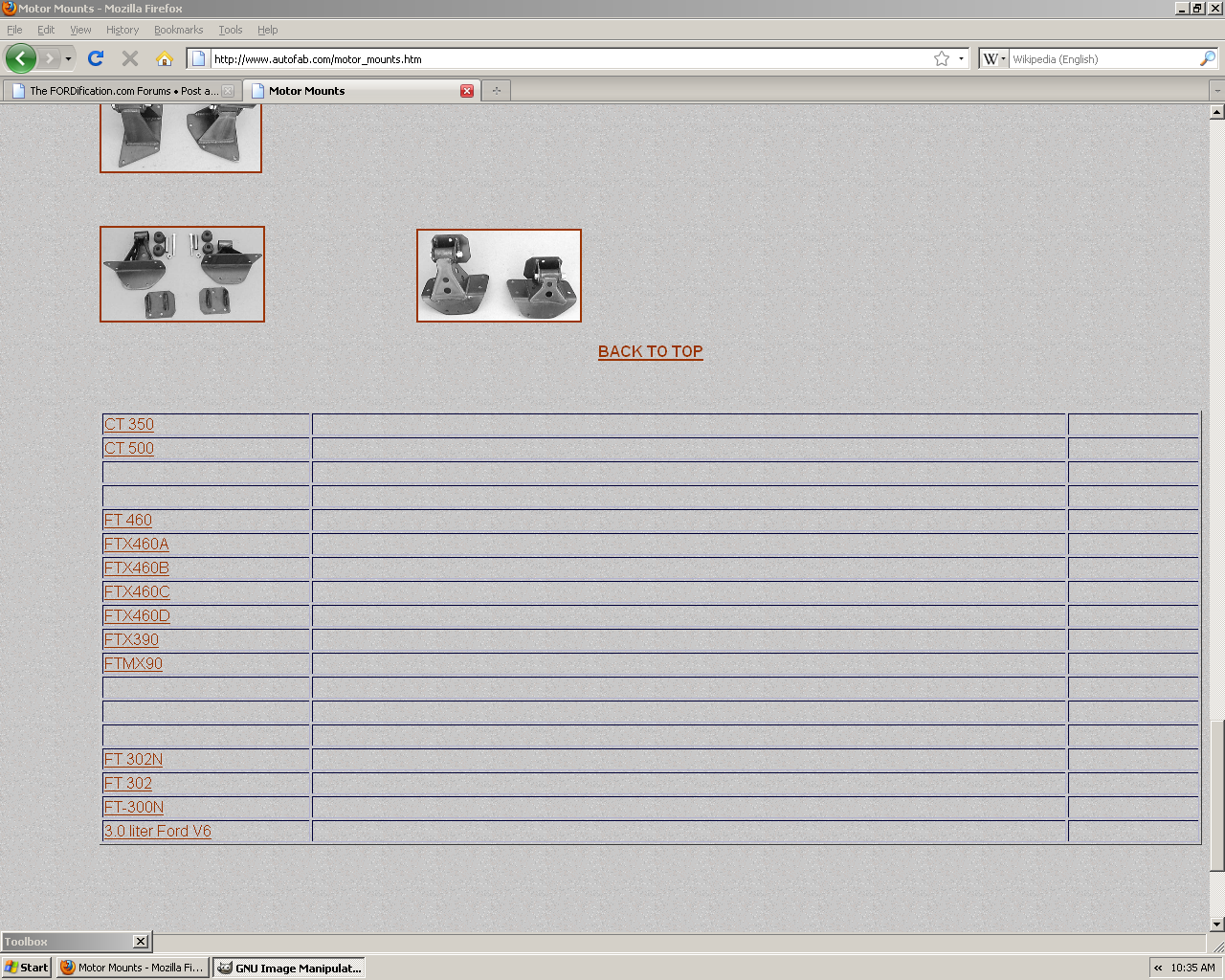Close the FORDification.com Forums tab
1225x980 pixels.
pyautogui.click(x=228, y=91)
